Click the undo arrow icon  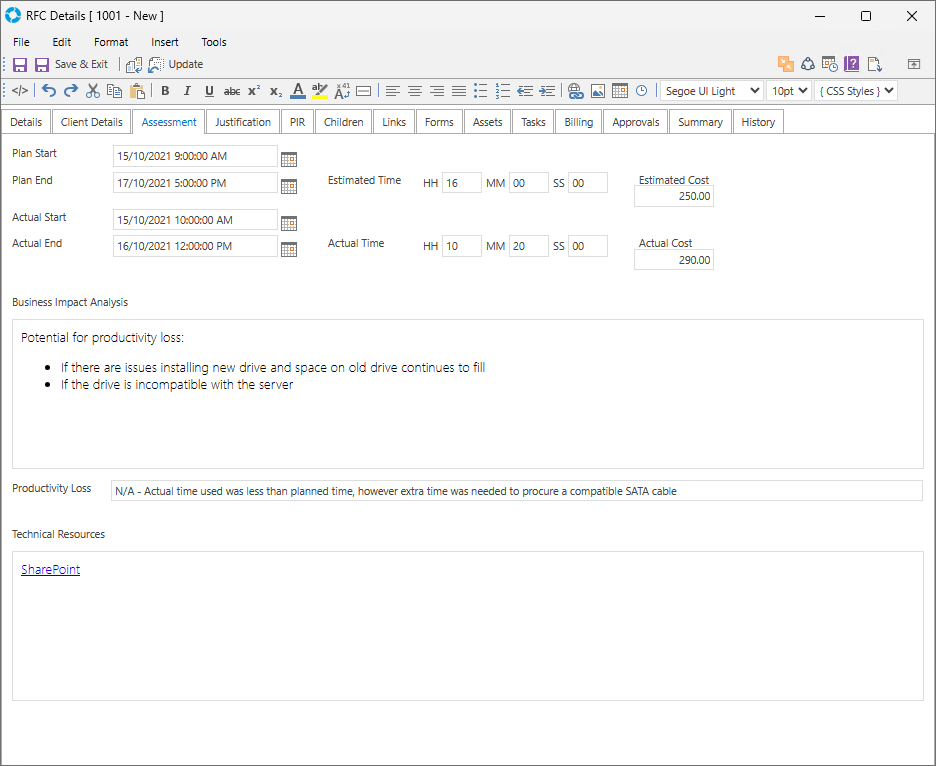49,91
